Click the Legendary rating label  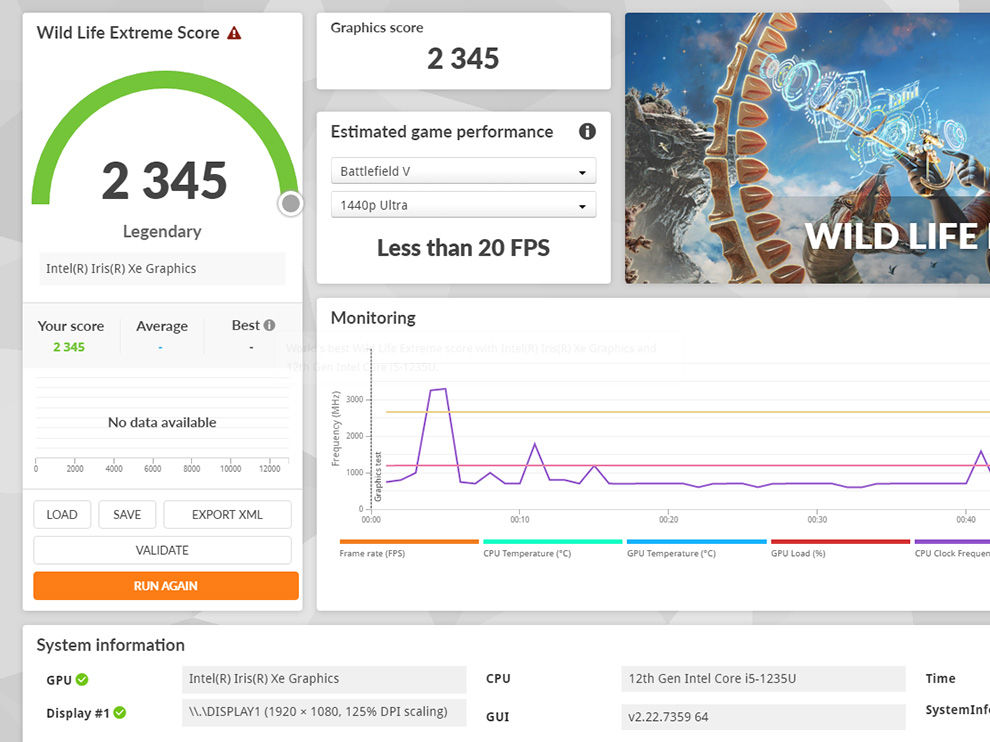coord(162,232)
